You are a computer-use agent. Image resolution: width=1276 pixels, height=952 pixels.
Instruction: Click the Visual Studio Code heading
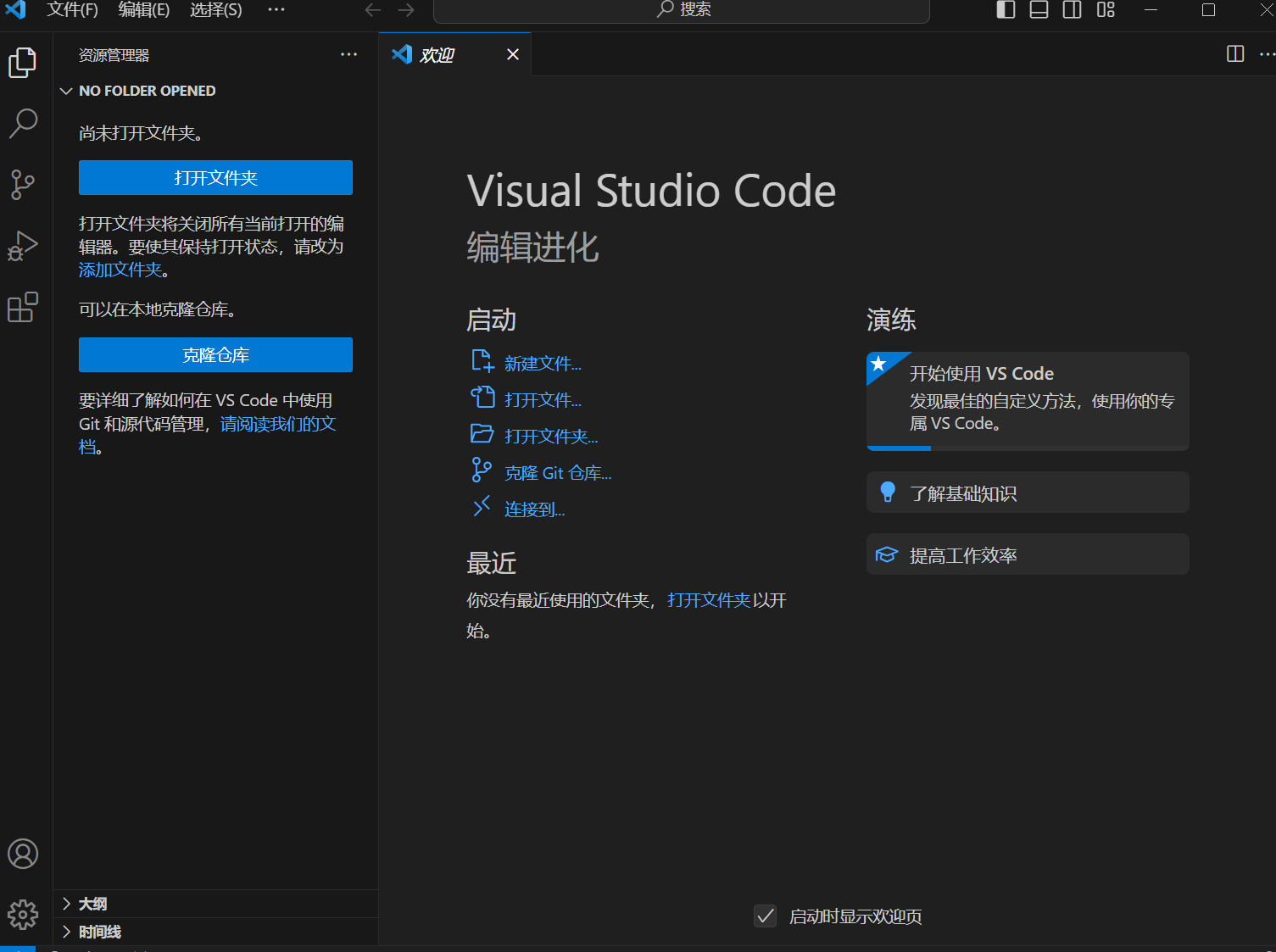pyautogui.click(x=651, y=191)
